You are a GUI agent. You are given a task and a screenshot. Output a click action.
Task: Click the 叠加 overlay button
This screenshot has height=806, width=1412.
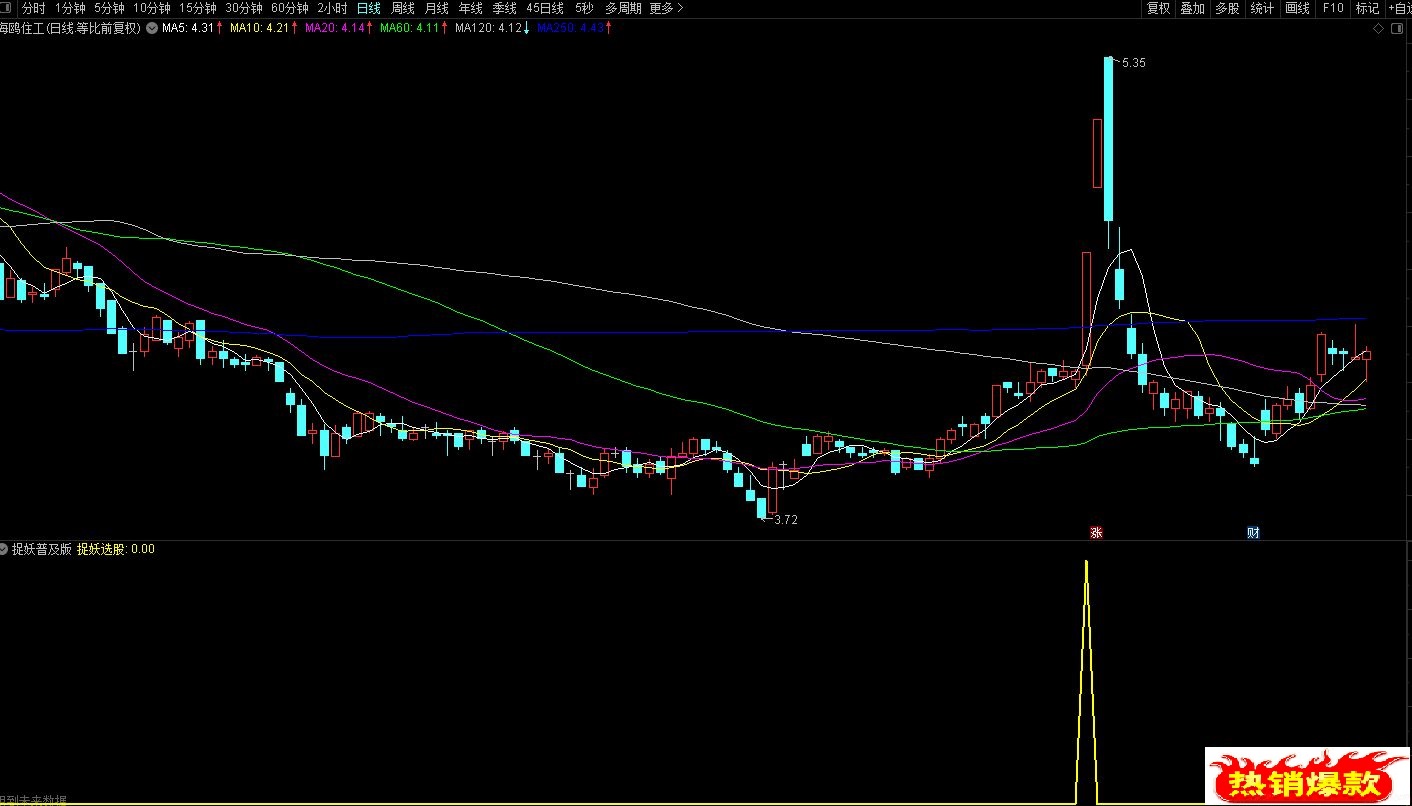click(1192, 8)
